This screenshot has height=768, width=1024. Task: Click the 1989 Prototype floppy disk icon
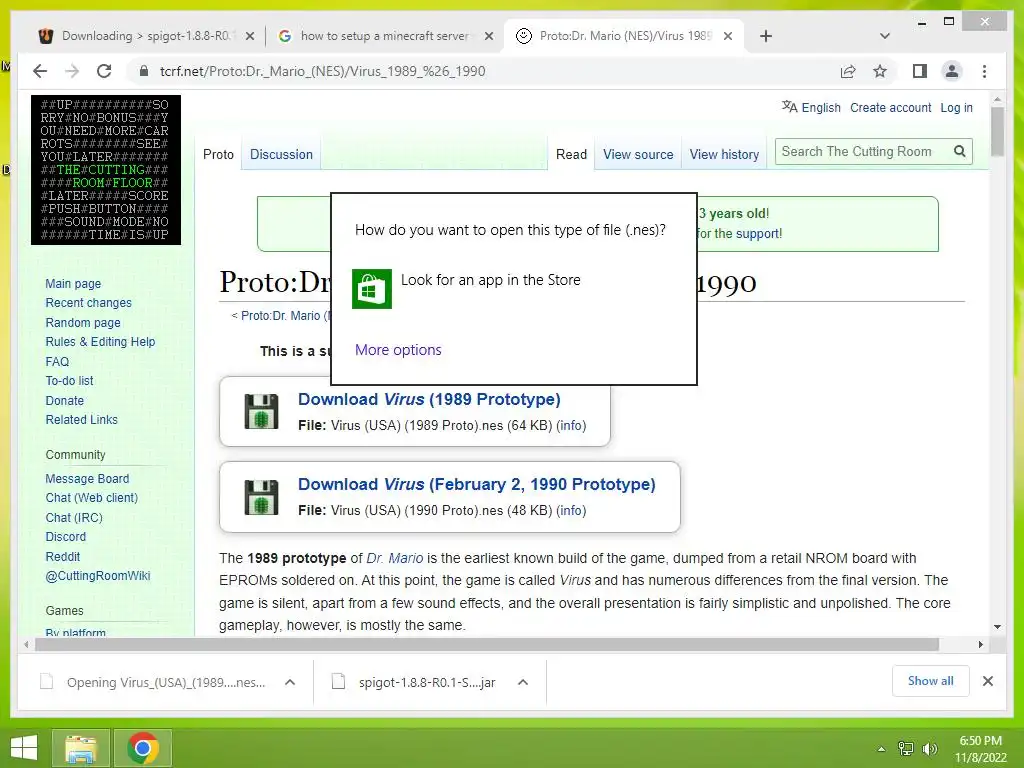pyautogui.click(x=261, y=411)
